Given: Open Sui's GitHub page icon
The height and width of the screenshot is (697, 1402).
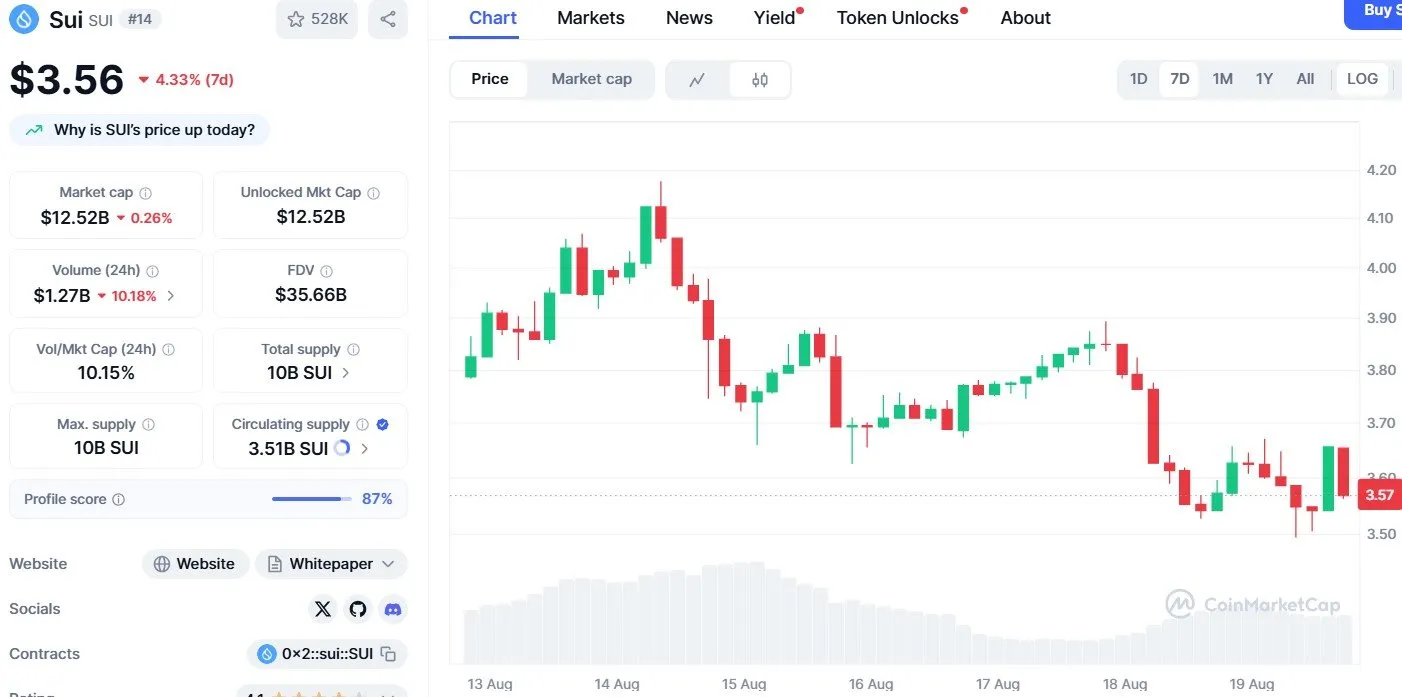Looking at the screenshot, I should tap(357, 608).
